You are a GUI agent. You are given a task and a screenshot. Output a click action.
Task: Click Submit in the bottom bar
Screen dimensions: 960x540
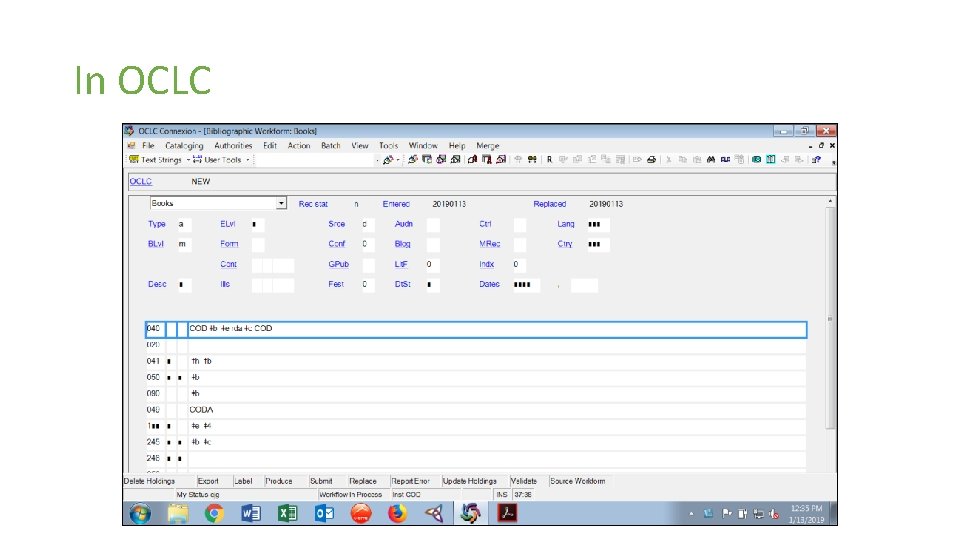coord(321,481)
